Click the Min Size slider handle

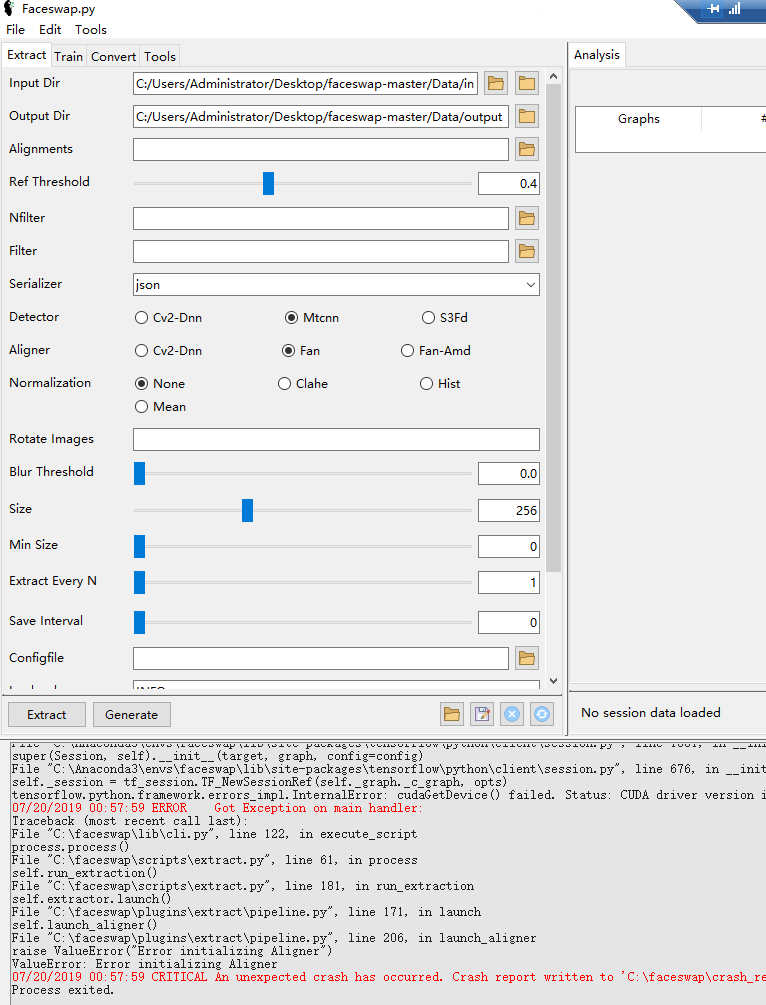139,547
